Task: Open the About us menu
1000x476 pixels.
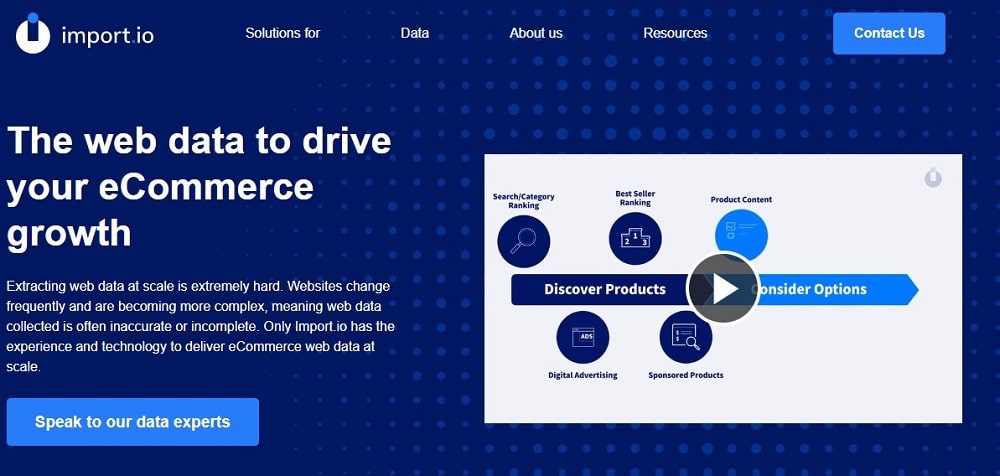Action: tap(536, 33)
